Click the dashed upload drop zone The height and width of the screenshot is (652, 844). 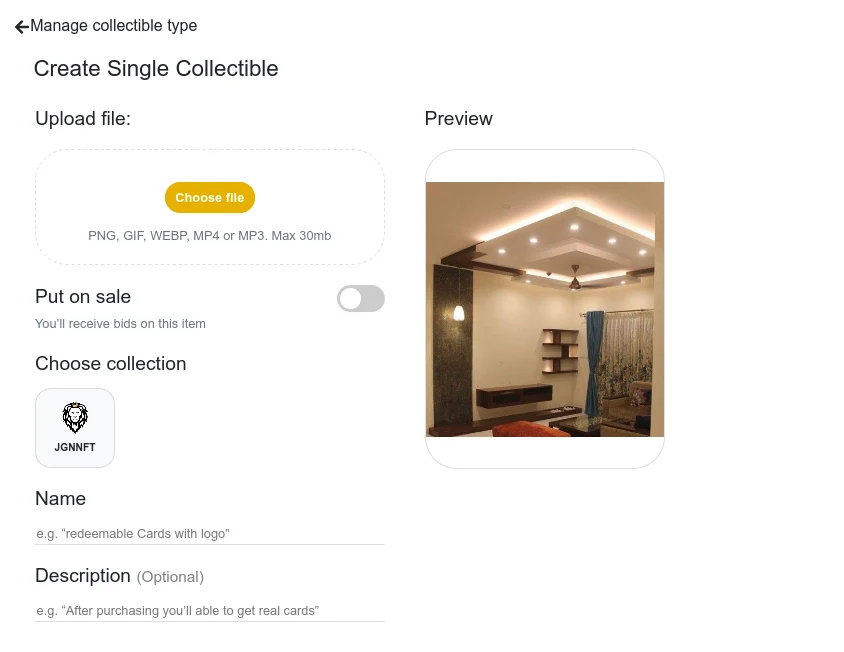(210, 207)
